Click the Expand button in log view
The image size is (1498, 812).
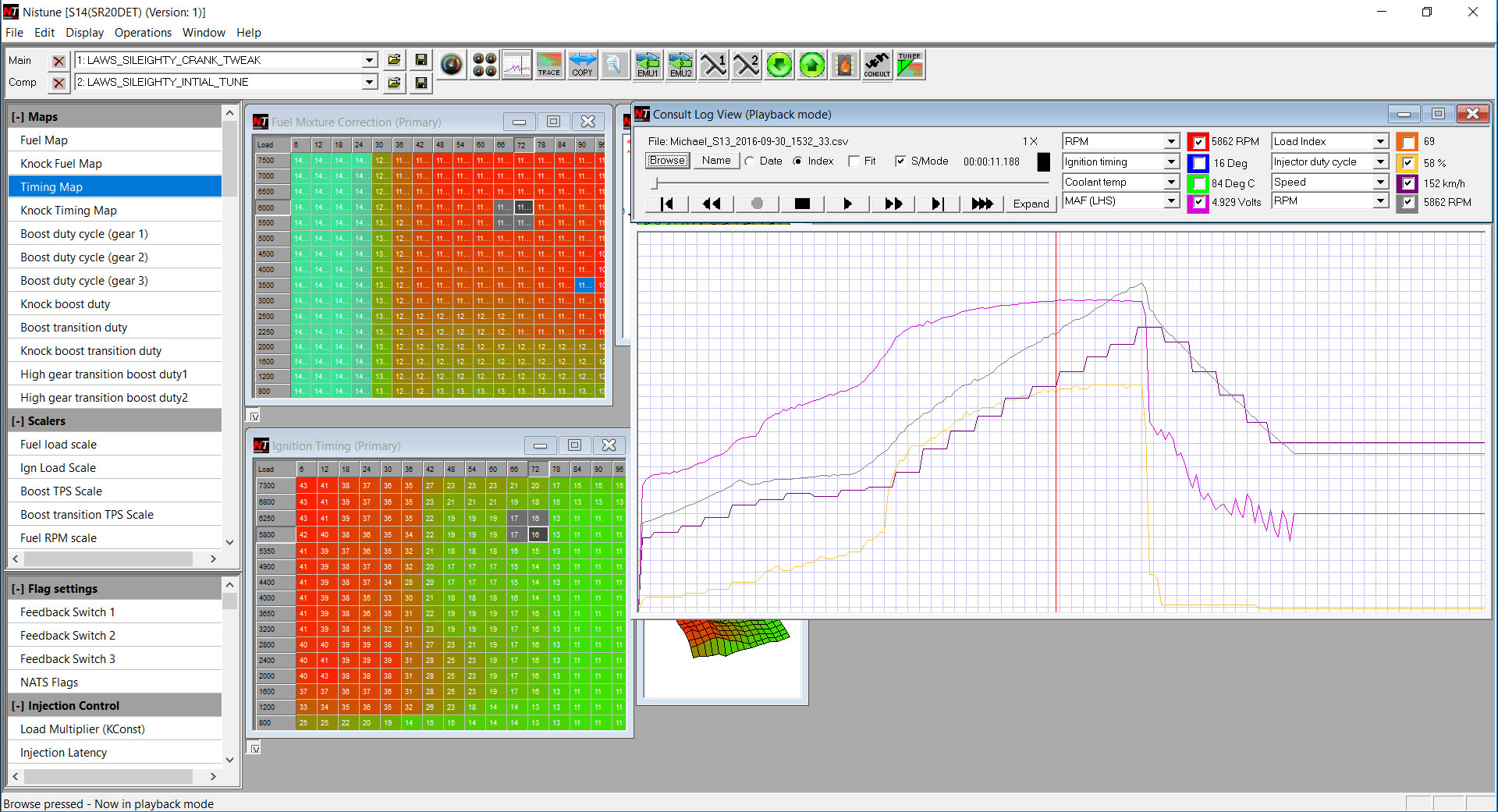[x=1031, y=204]
